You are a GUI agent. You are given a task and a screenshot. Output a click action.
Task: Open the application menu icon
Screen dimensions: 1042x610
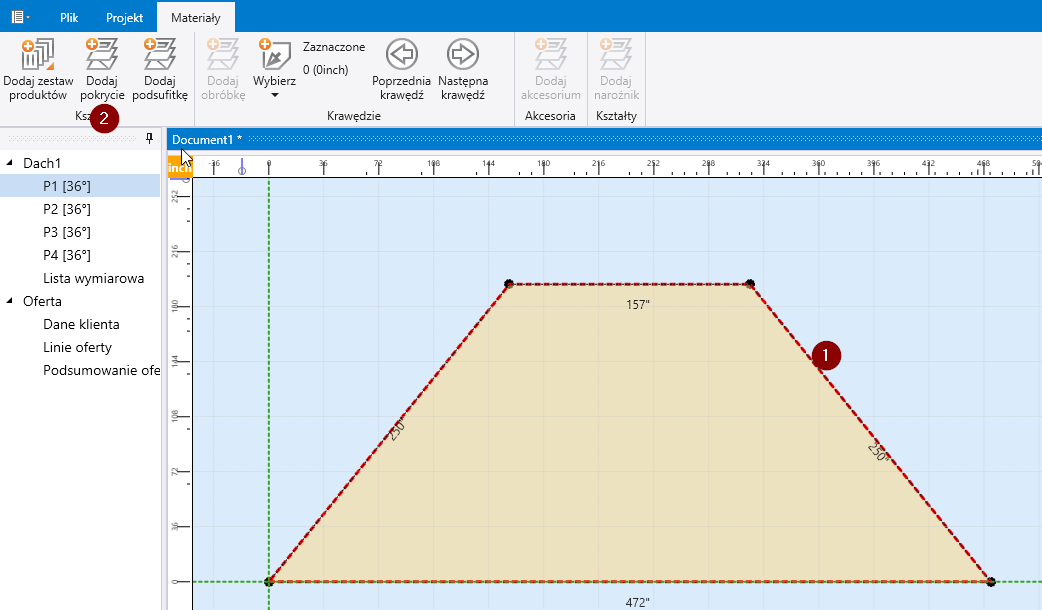click(20, 17)
